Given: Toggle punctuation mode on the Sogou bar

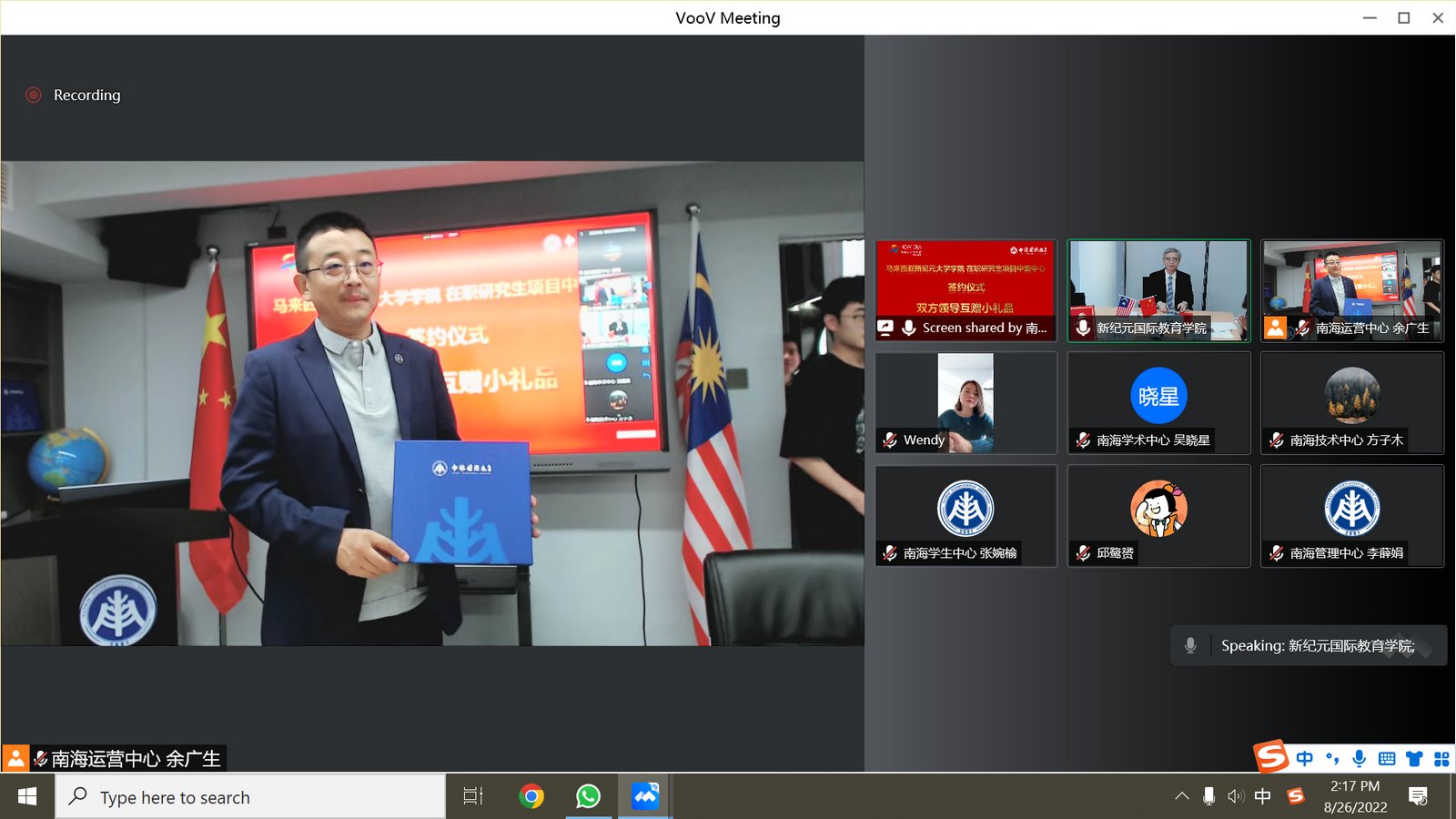Looking at the screenshot, I should pos(1332,758).
